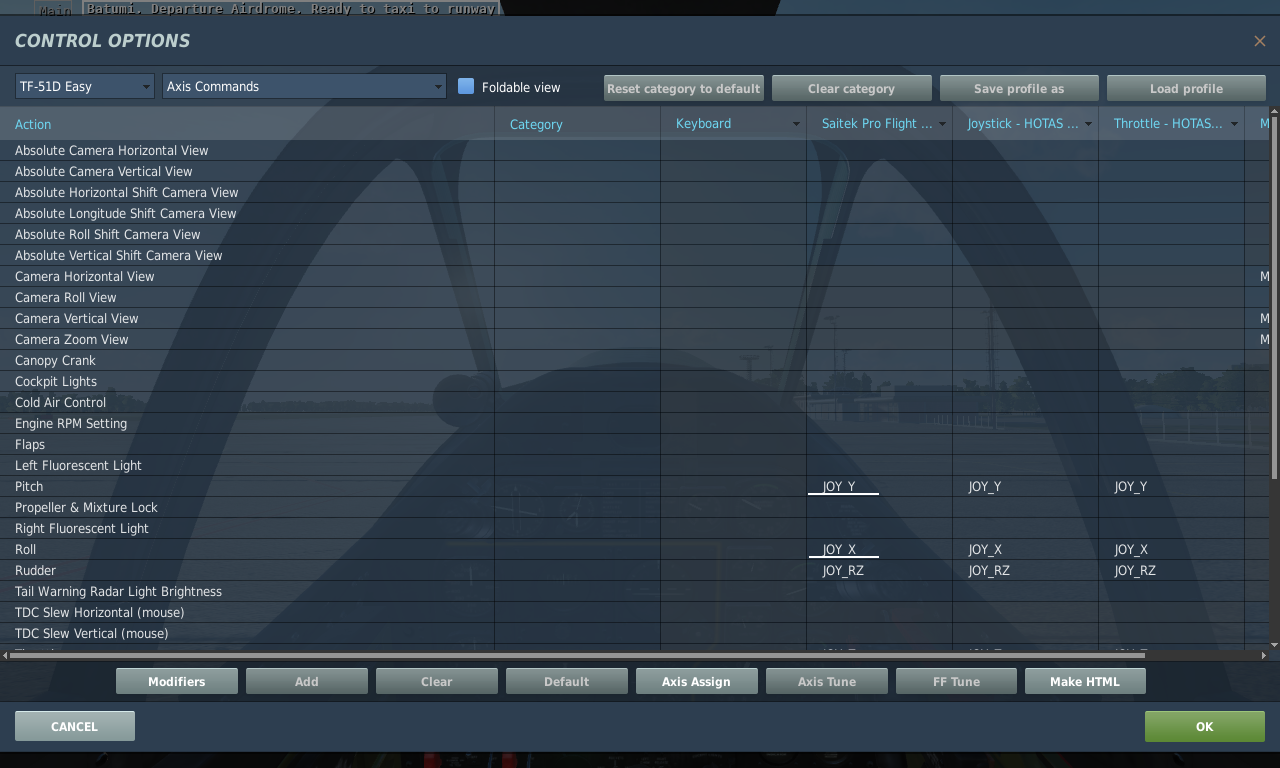Select Joystick HOTAS JOY_Y cell in Pitch row
Screen dimensions: 1280x768
click(x=1025, y=486)
